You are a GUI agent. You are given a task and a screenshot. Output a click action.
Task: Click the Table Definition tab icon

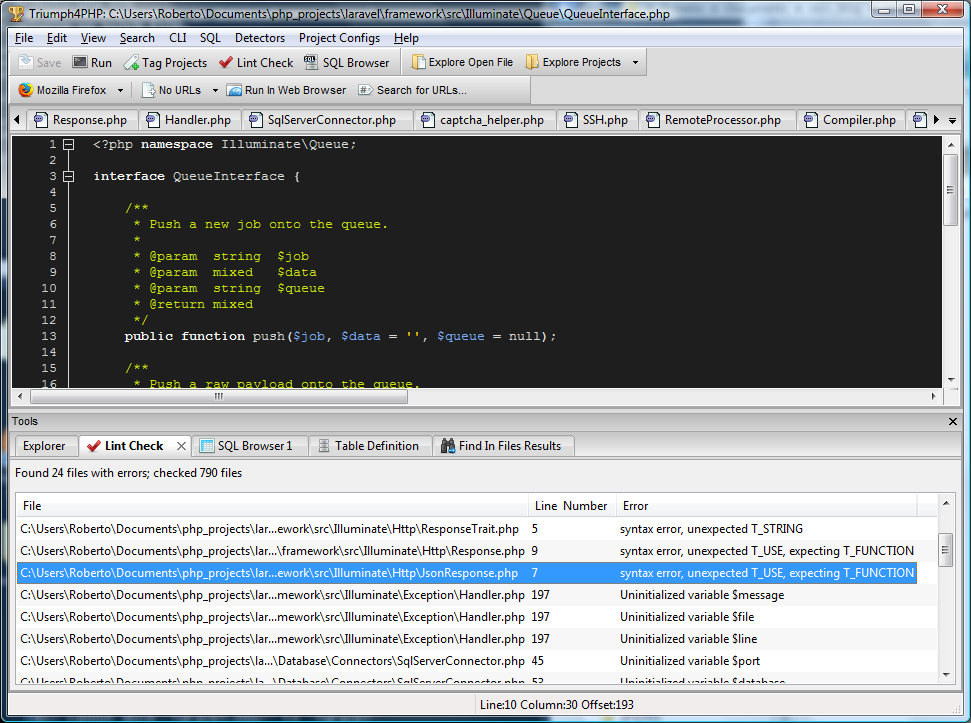(x=324, y=446)
